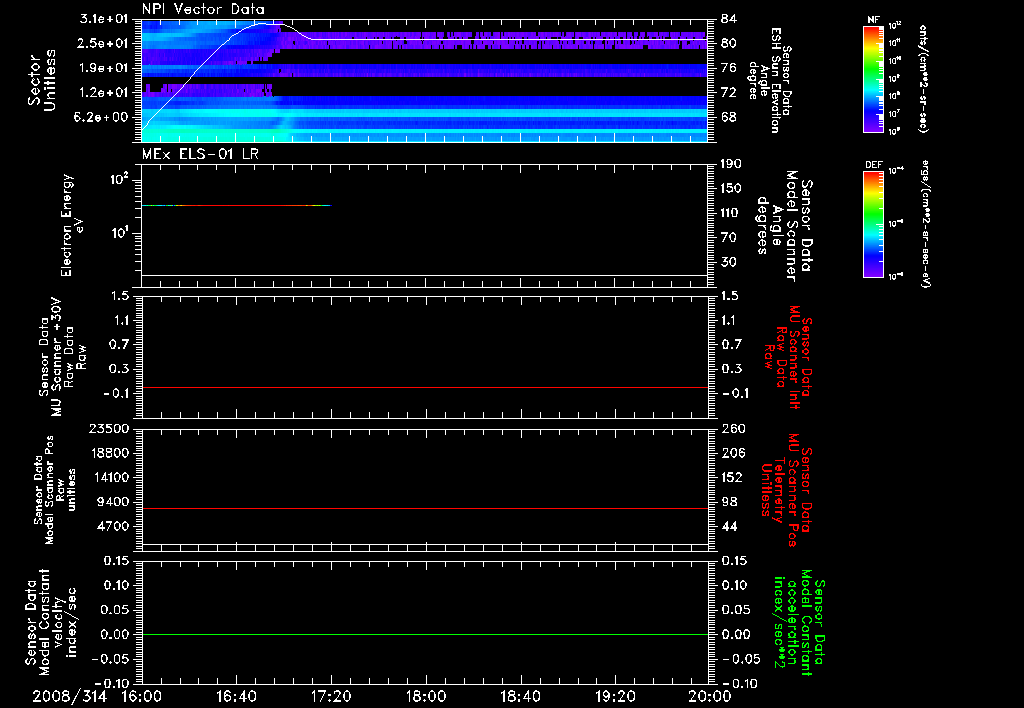The image size is (1024, 708).
Task: Click the 76 degree sun elevation tick
Action: (x=728, y=68)
